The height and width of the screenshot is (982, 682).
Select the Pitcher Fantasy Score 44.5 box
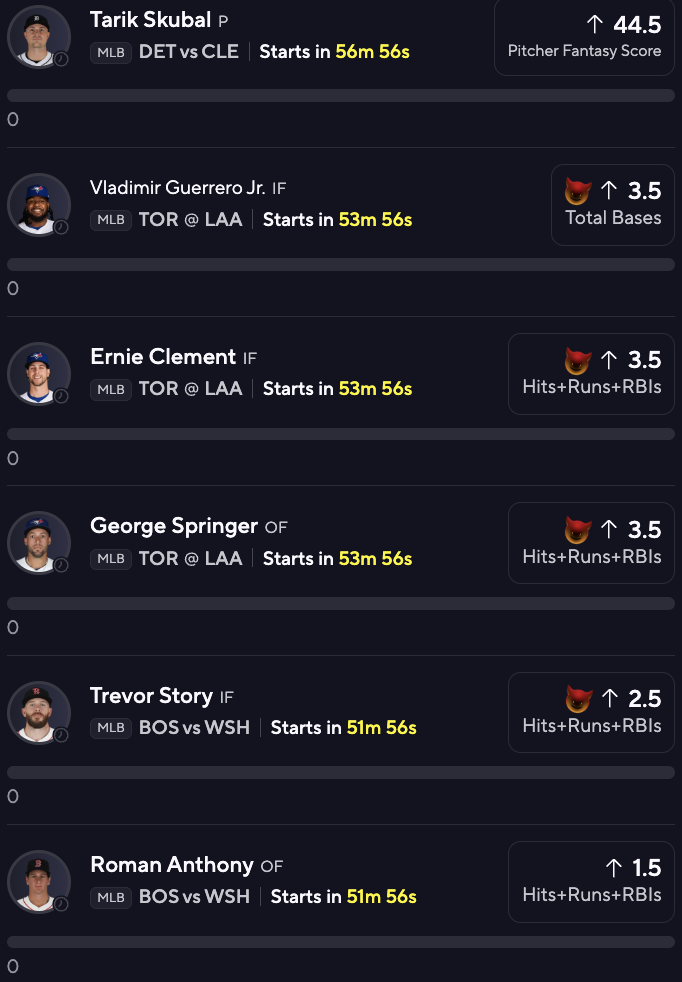tap(584, 37)
